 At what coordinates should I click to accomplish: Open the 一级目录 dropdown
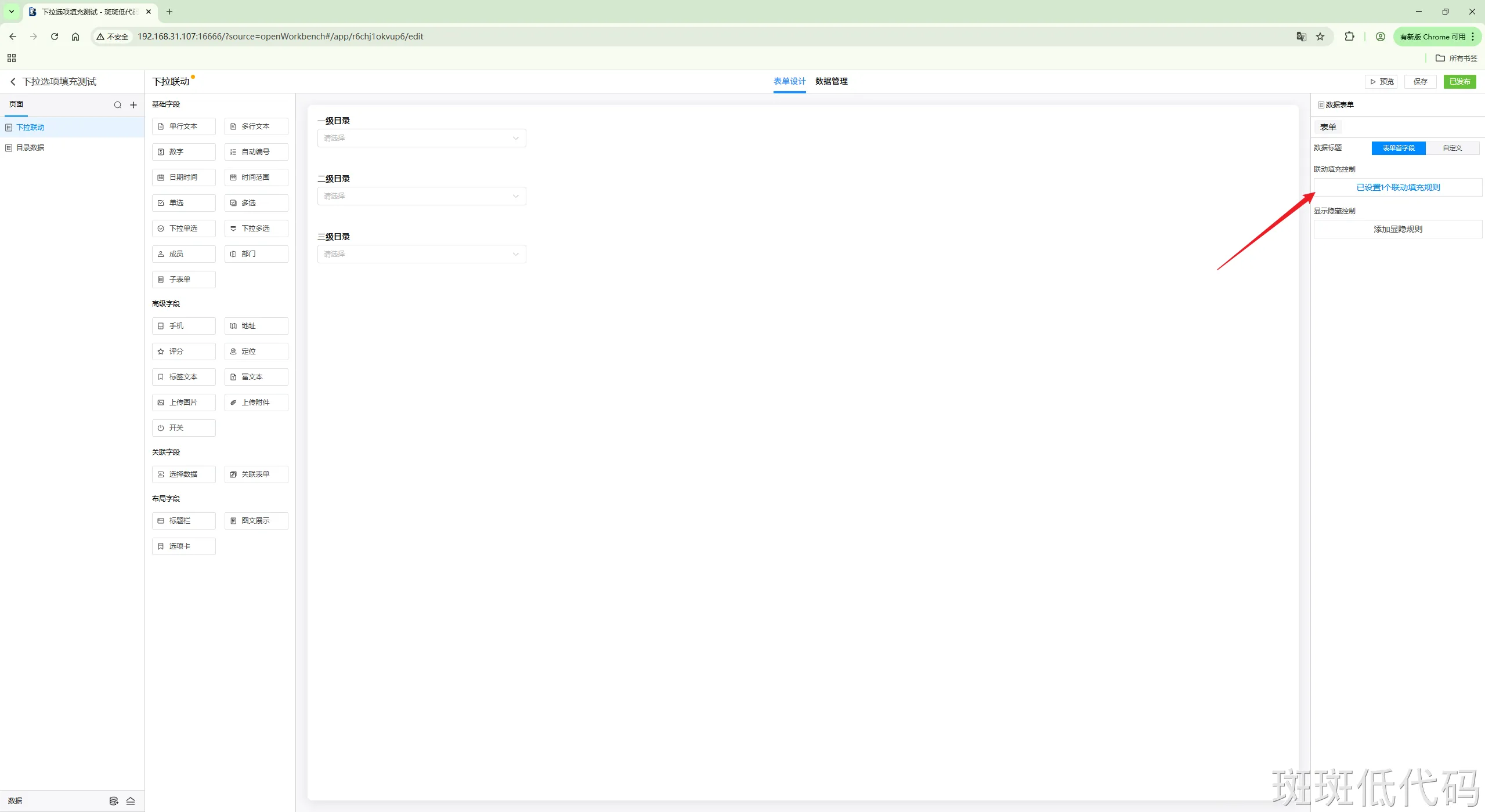(421, 138)
